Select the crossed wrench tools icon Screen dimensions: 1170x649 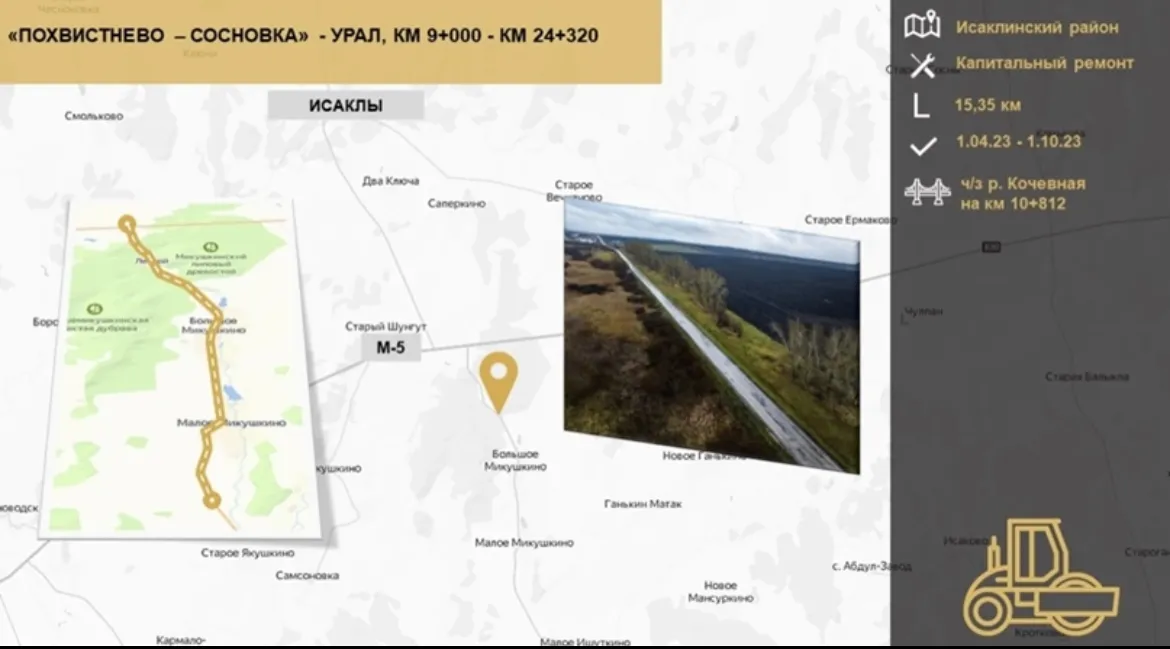pyautogui.click(x=921, y=65)
